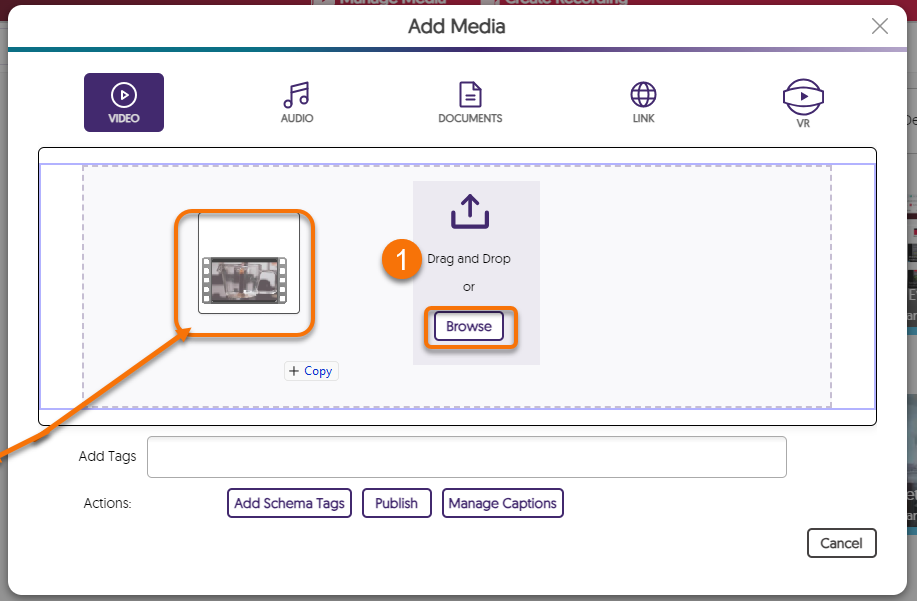Focus the Add Tags text field
917x601 pixels.
[x=466, y=457]
